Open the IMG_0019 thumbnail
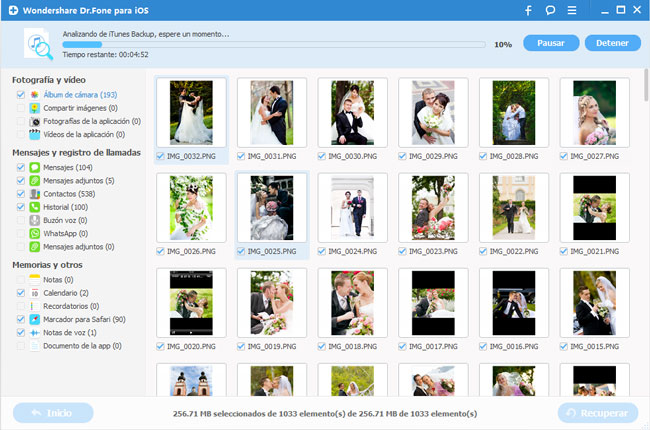The image size is (650, 430). 272,303
